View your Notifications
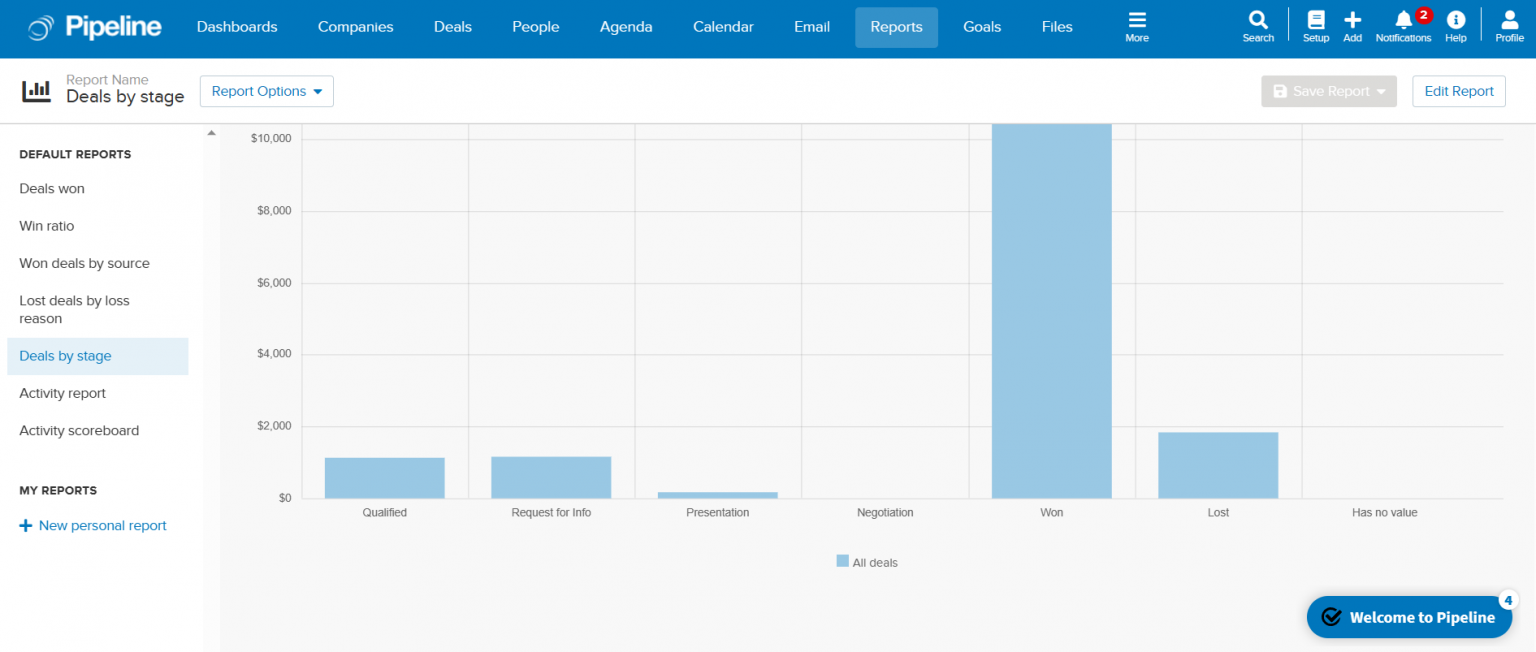1536x652 pixels. tap(1402, 22)
